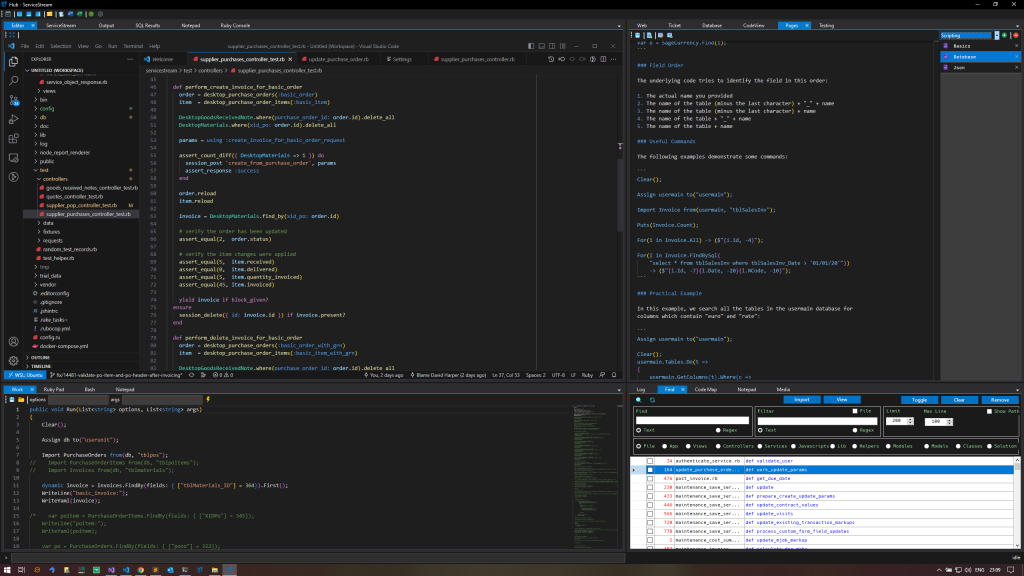Screen dimensions: 1024x576
Task: Expand the db folder in the Explorer
Action: point(42,118)
